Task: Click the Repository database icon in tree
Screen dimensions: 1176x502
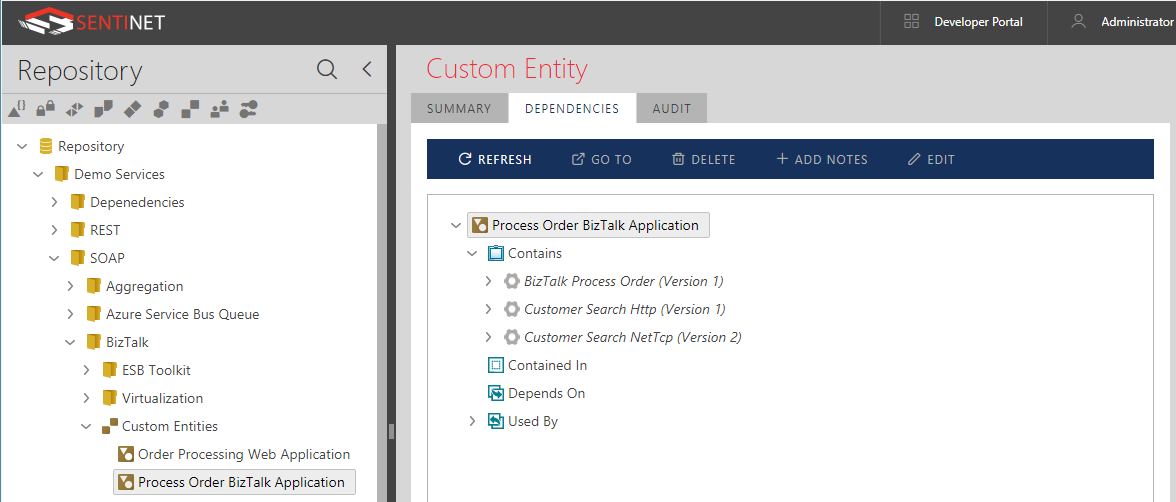Action: 46,146
